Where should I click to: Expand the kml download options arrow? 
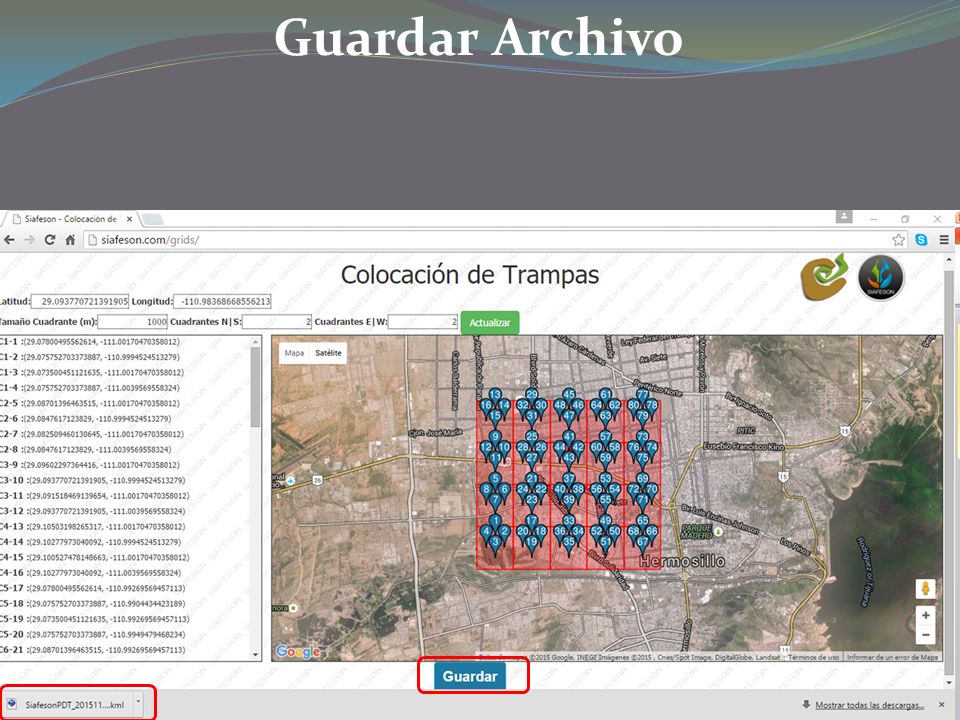point(139,703)
